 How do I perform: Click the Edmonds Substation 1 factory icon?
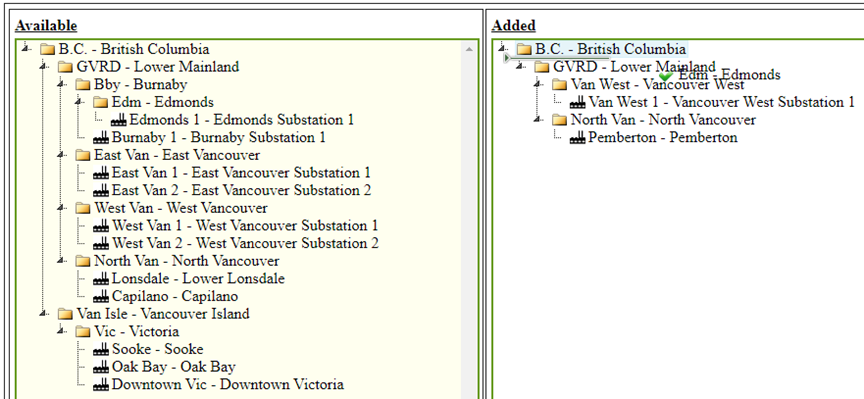[x=118, y=120]
